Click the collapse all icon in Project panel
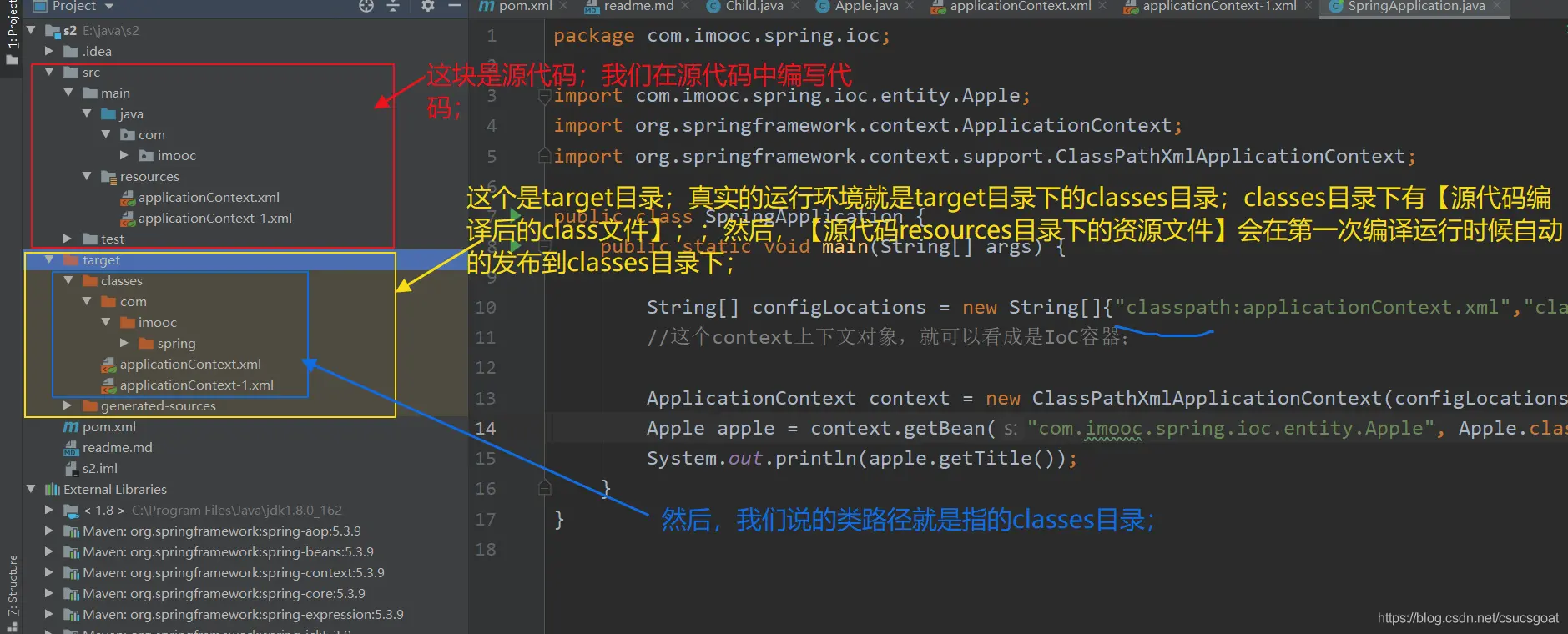 coord(394,6)
